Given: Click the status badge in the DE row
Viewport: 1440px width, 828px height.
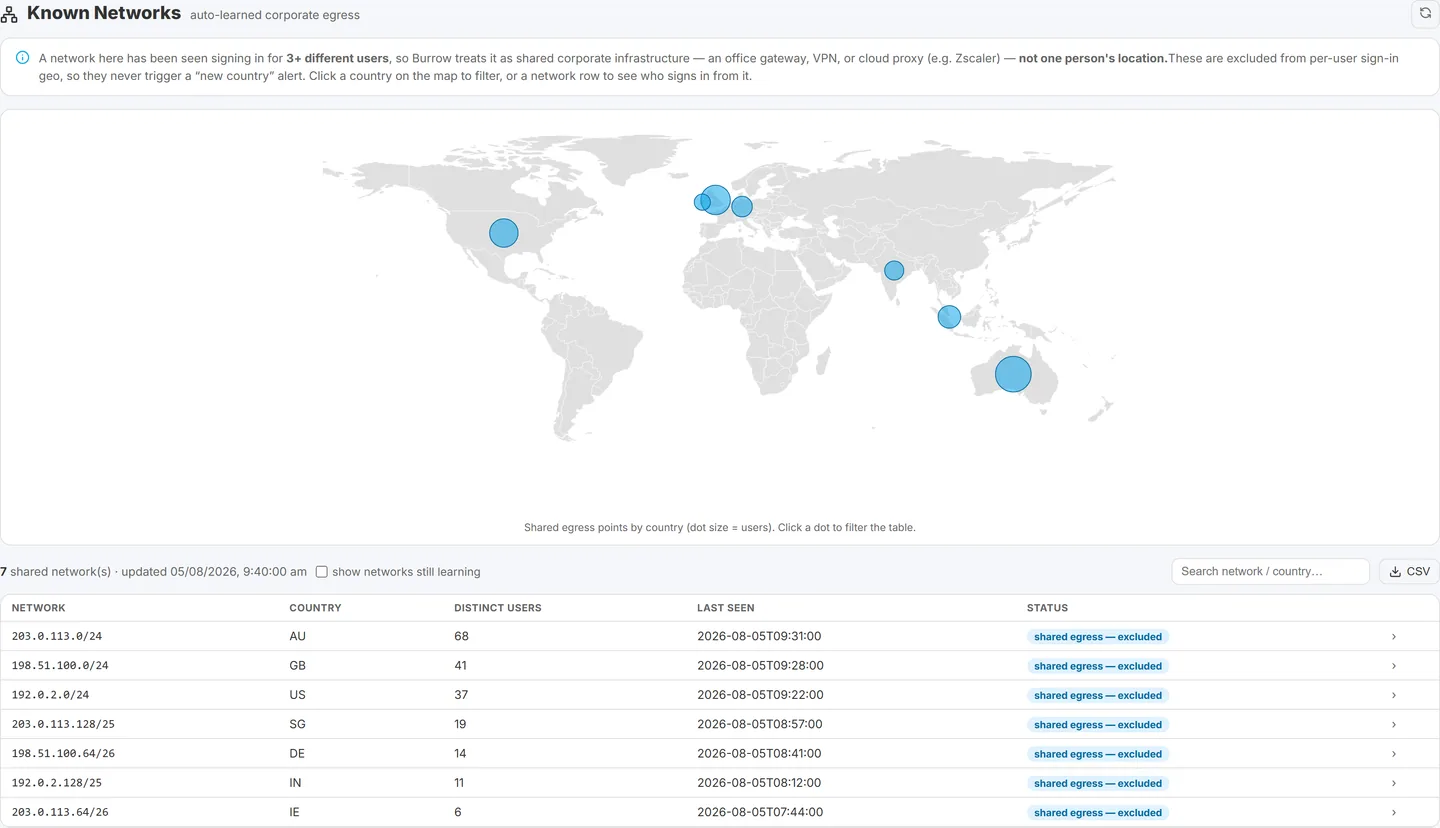Looking at the screenshot, I should (1098, 754).
